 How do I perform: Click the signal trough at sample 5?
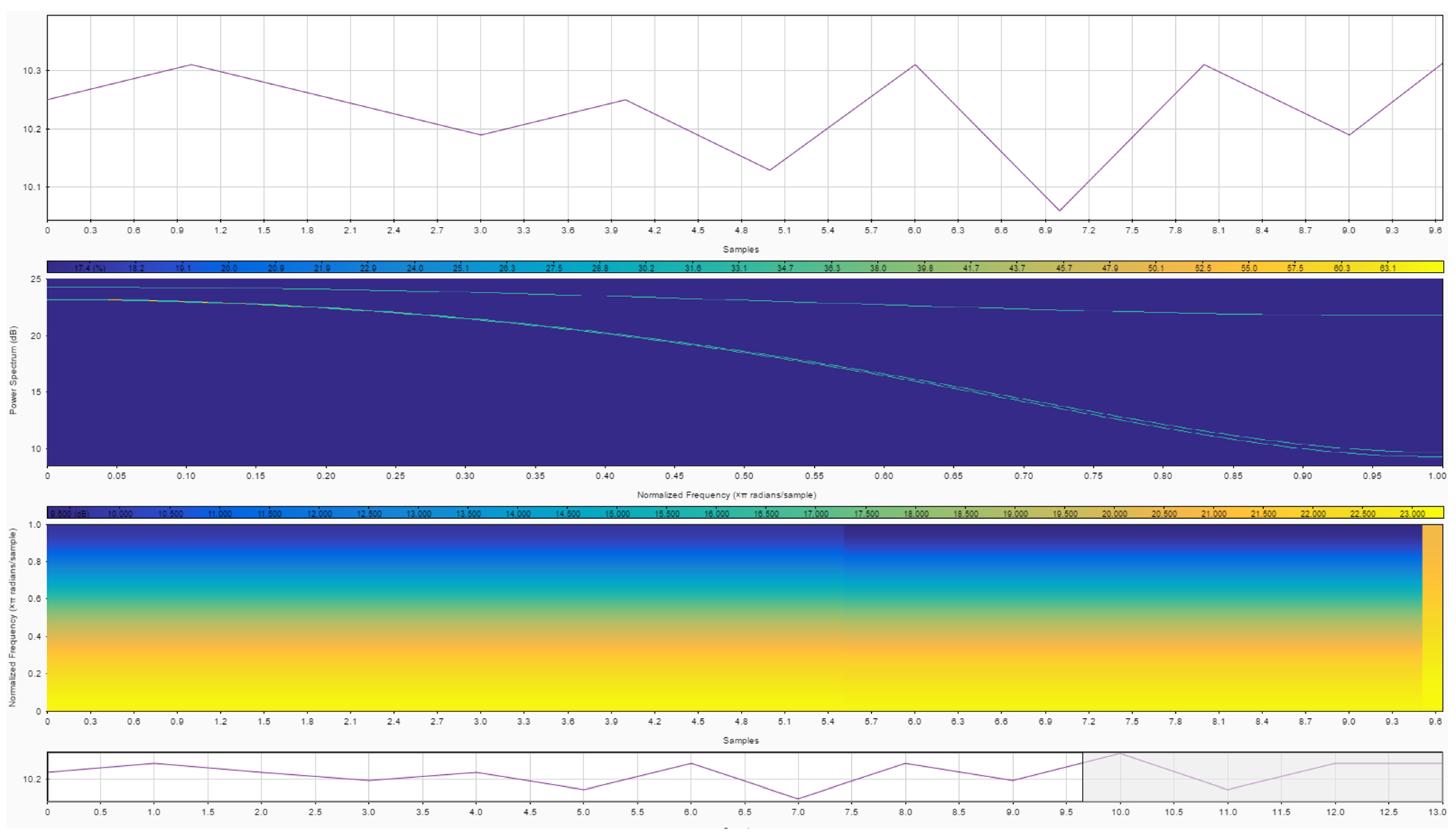[x=770, y=170]
